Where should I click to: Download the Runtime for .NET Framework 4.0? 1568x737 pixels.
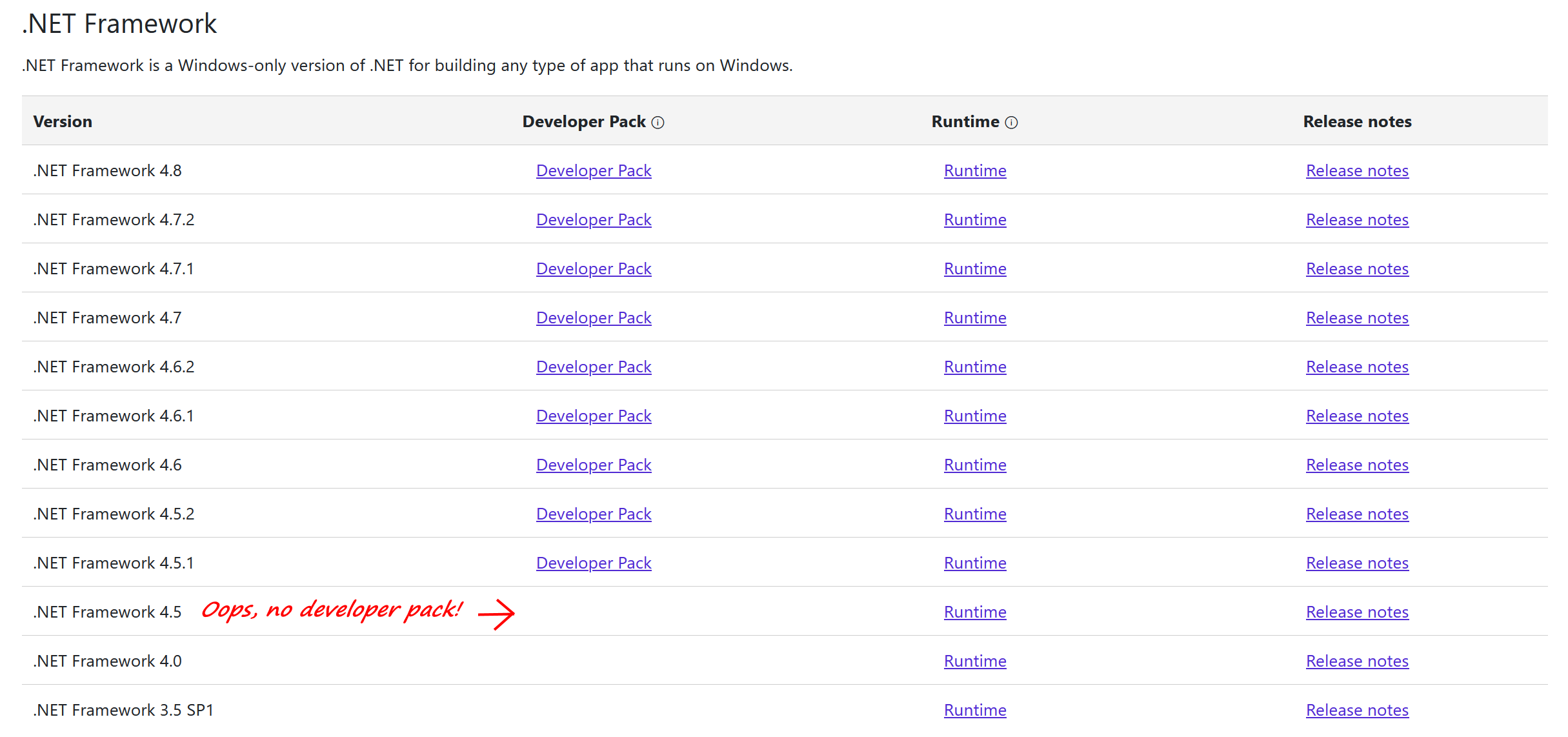tap(975, 661)
